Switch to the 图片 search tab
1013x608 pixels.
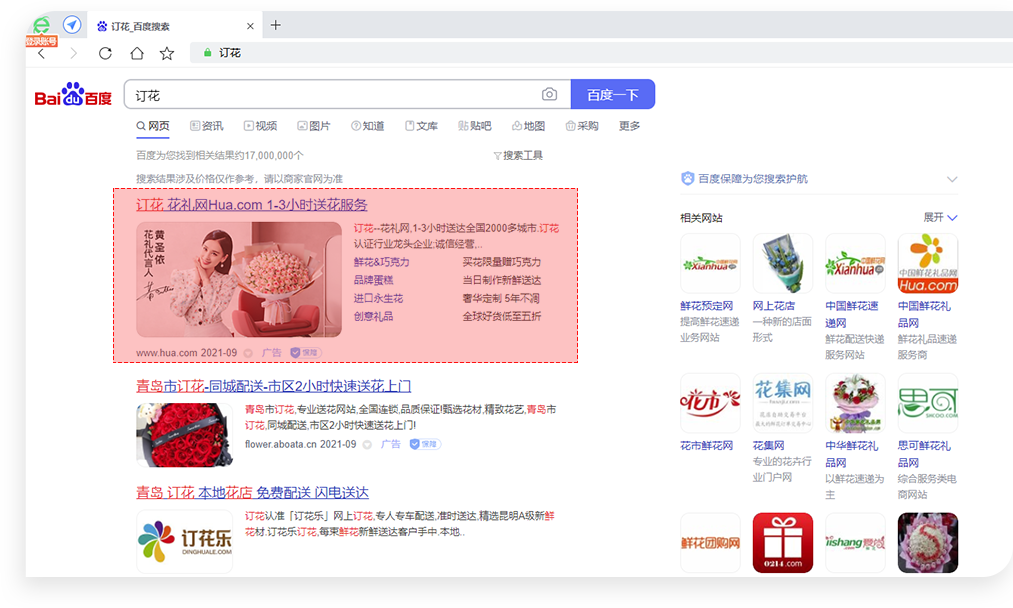(314, 126)
